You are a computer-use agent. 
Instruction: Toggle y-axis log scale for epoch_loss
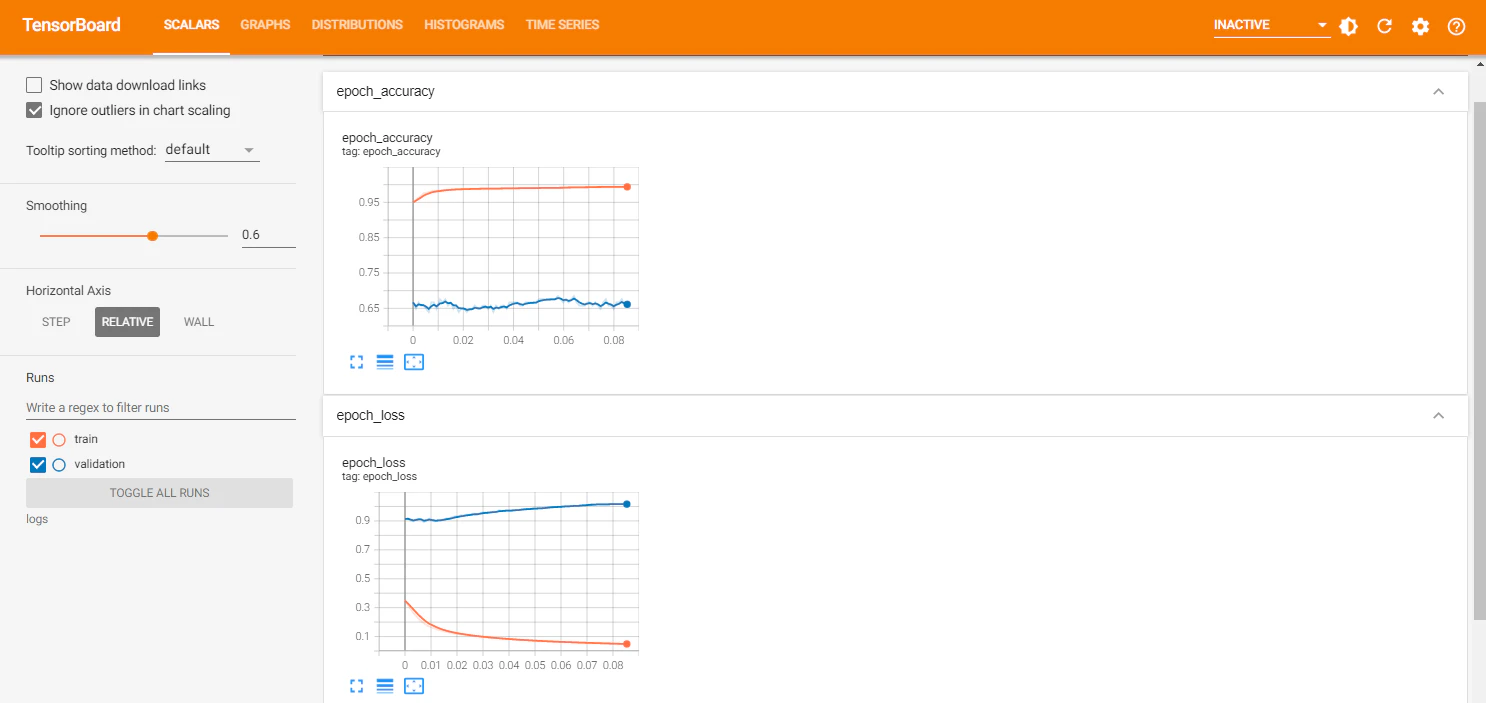[x=385, y=686]
